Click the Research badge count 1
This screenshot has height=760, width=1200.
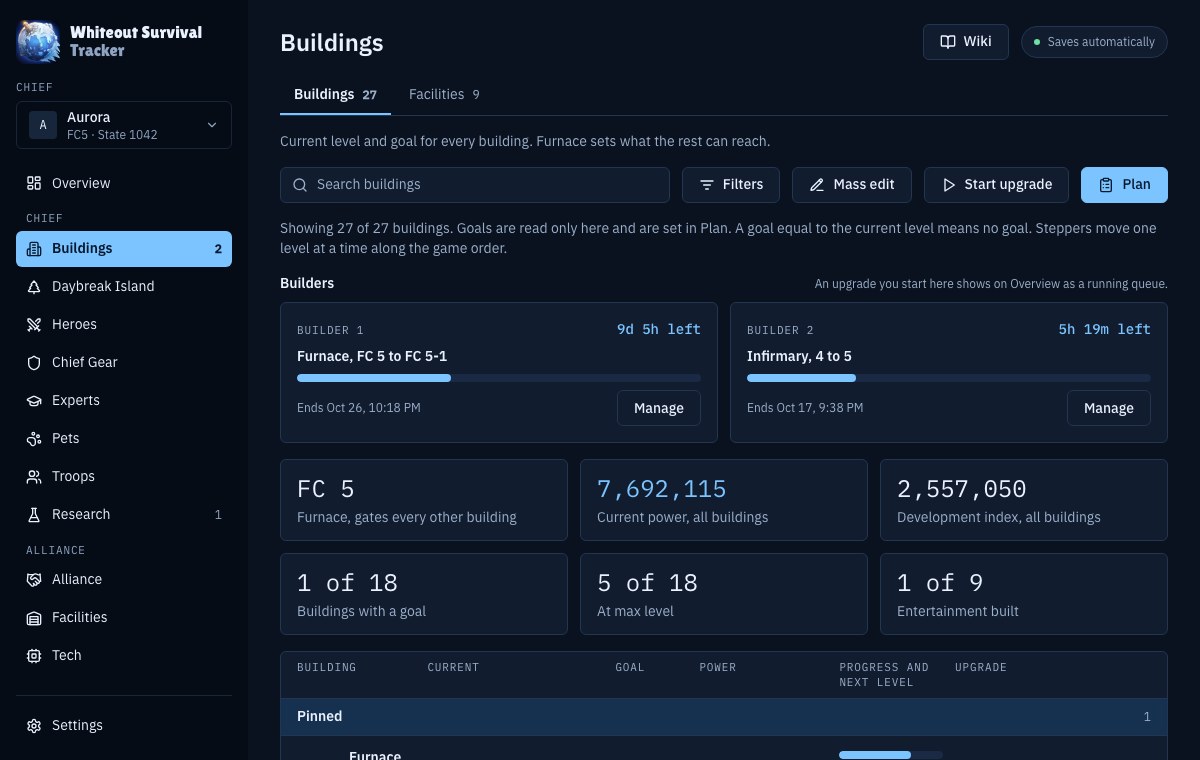click(x=218, y=515)
